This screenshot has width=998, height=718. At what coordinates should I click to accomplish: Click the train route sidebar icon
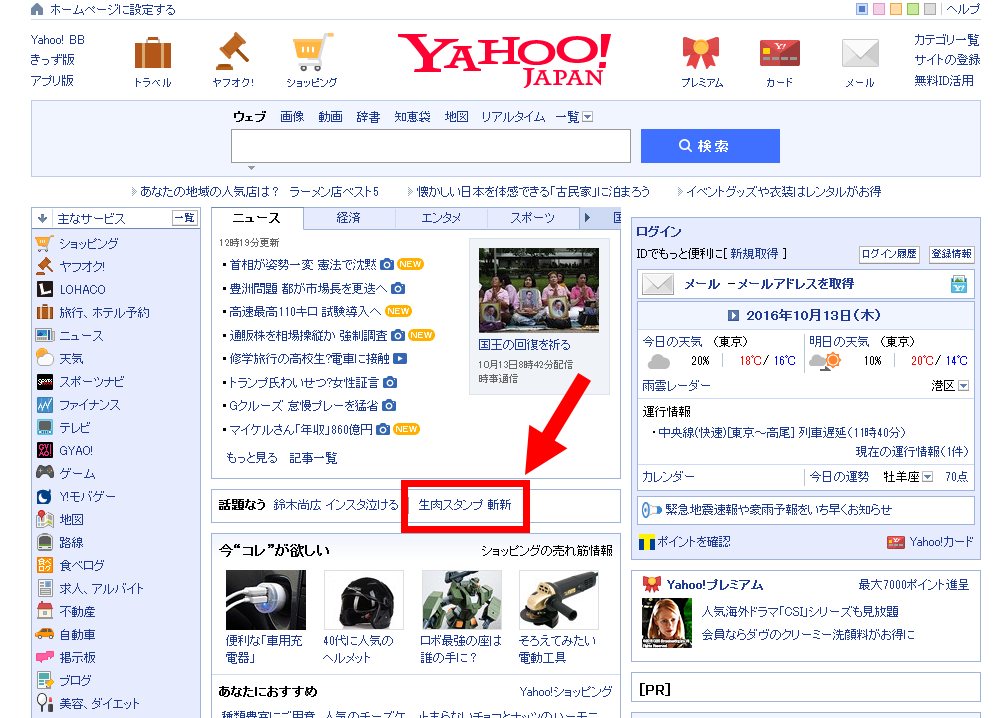tap(45, 542)
